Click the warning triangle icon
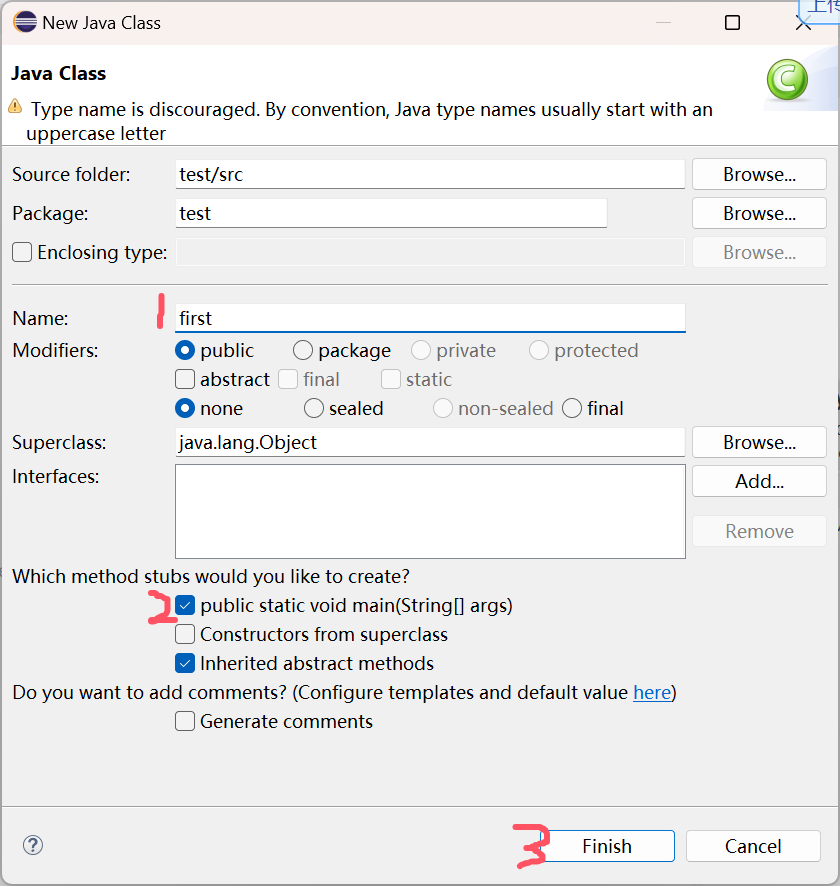840x886 pixels. pos(15,106)
